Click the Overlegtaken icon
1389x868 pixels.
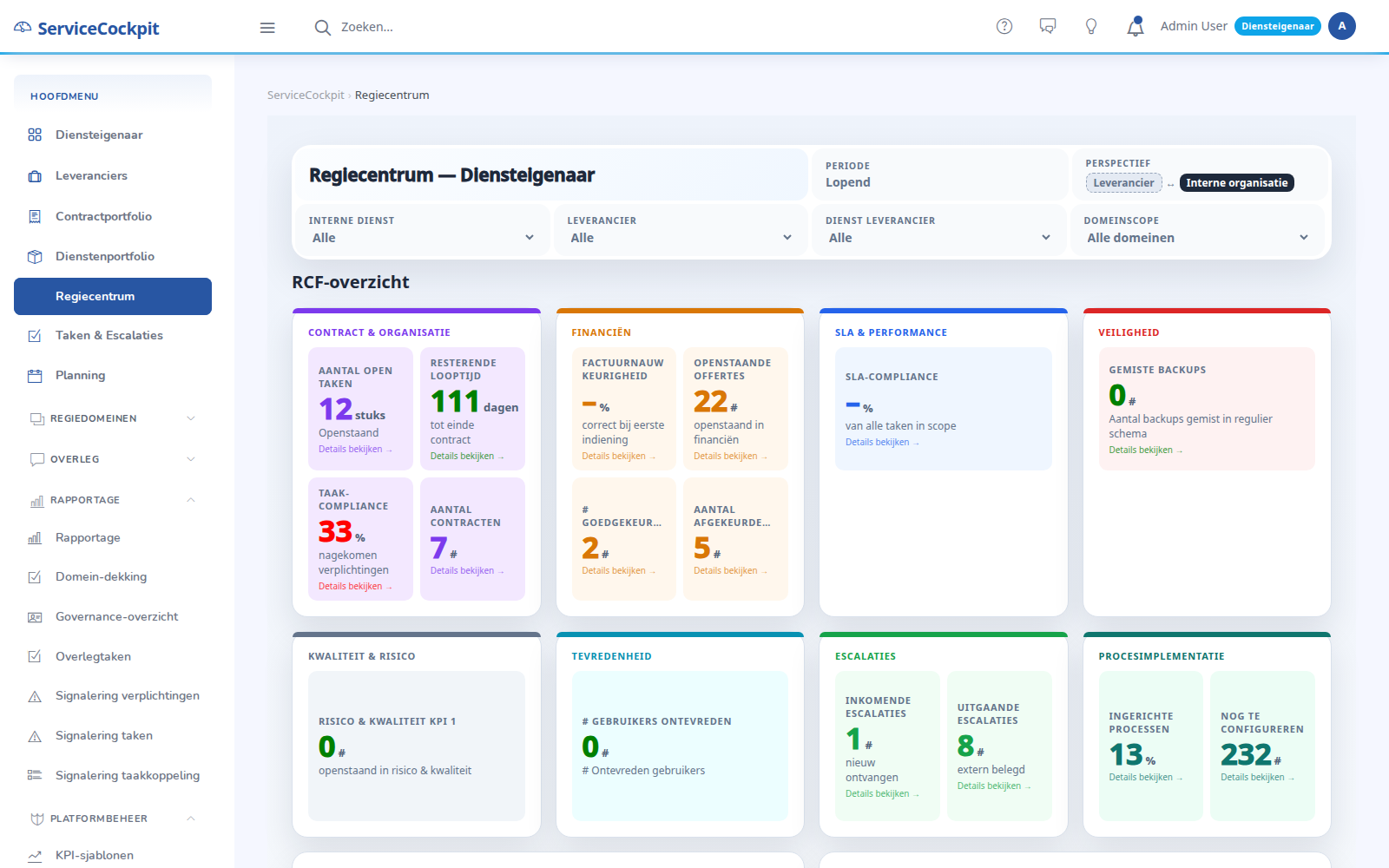tap(35, 656)
